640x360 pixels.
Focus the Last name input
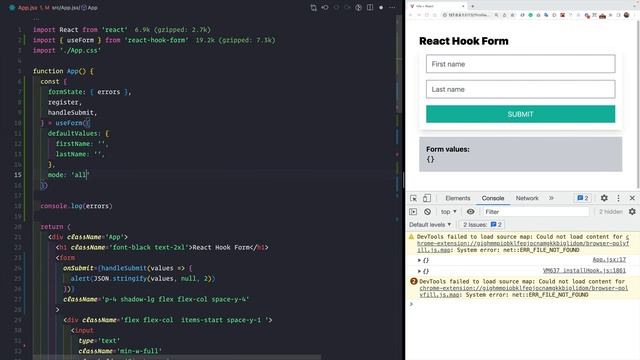[520, 89]
